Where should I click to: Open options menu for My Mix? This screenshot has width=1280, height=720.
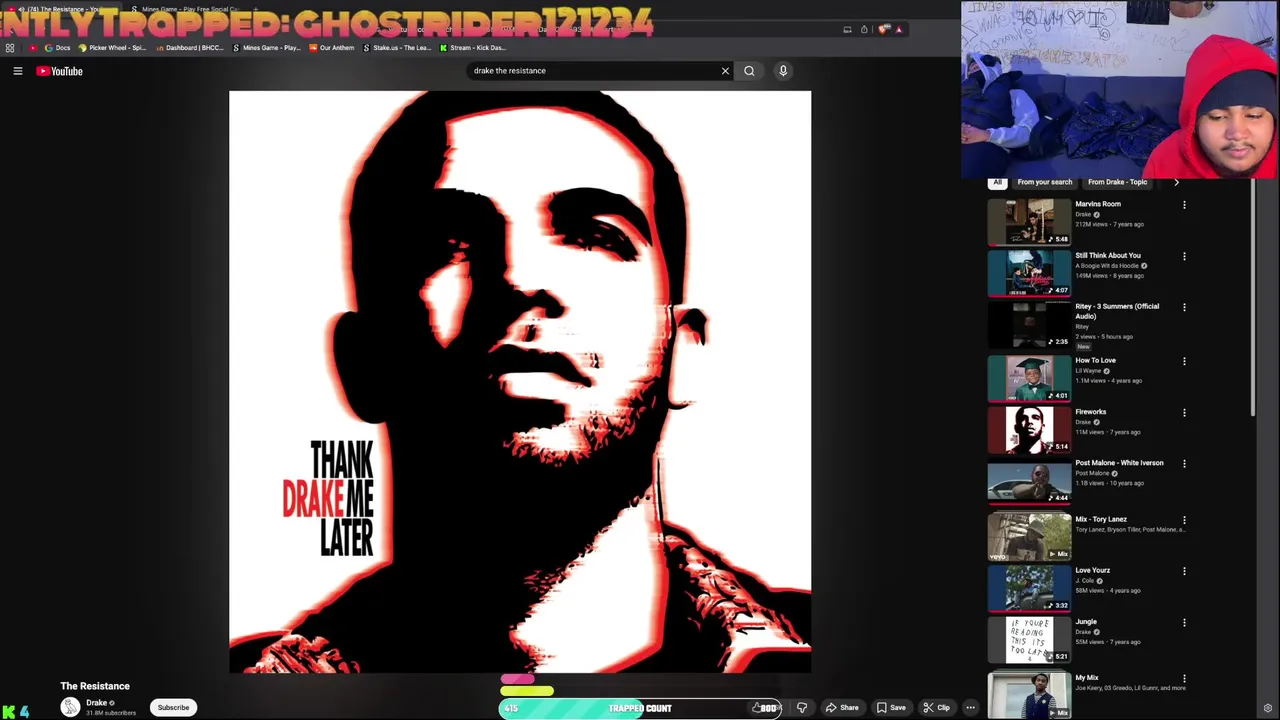(1184, 679)
